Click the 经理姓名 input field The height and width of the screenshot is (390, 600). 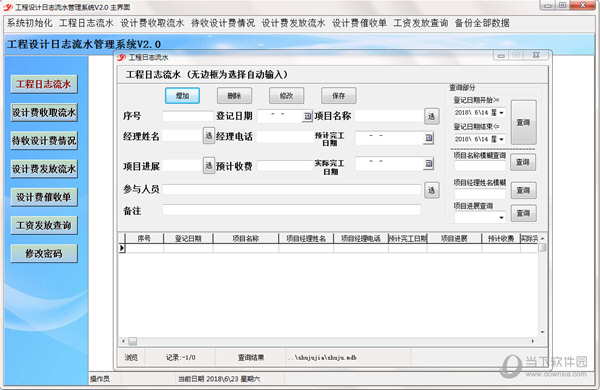[x=182, y=136]
